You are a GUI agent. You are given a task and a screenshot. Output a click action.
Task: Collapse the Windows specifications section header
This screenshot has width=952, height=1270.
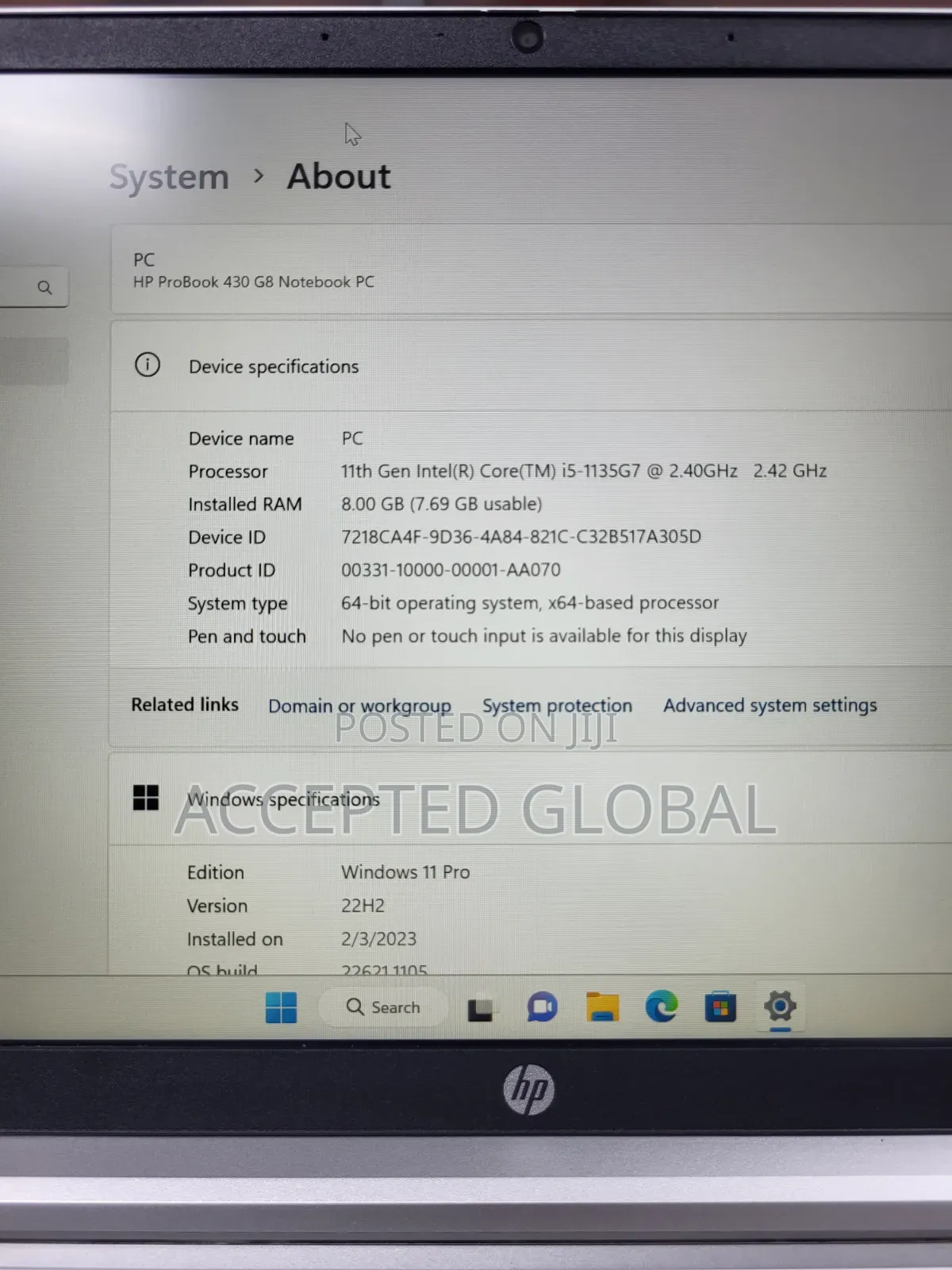531,799
